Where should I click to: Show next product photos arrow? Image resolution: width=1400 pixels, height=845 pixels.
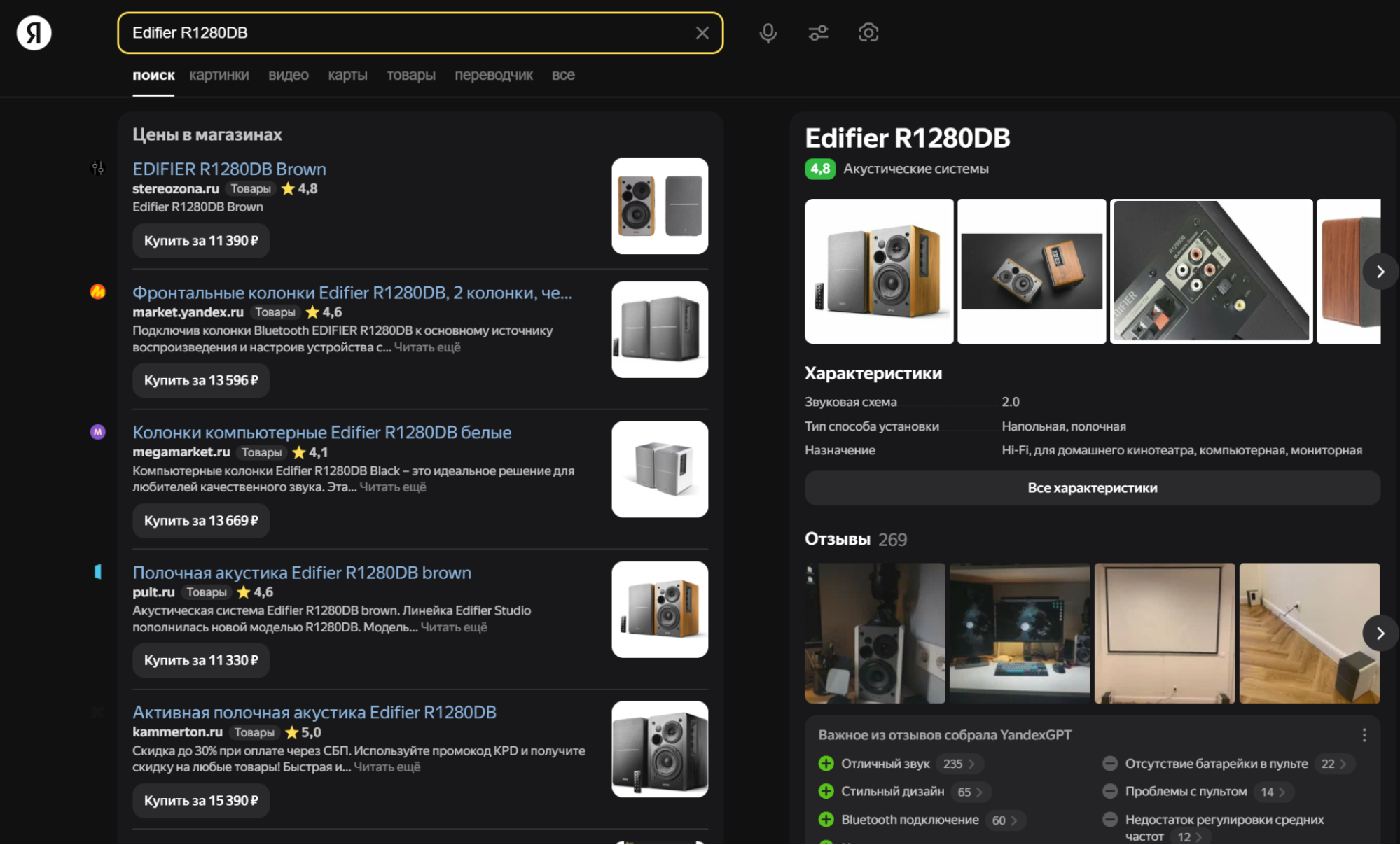click(1380, 272)
